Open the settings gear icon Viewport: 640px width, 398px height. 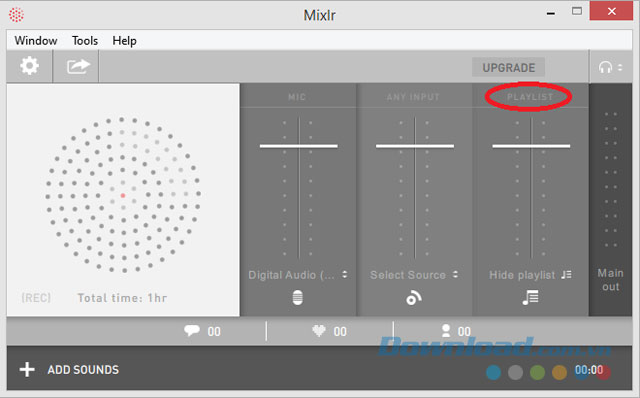click(29, 66)
